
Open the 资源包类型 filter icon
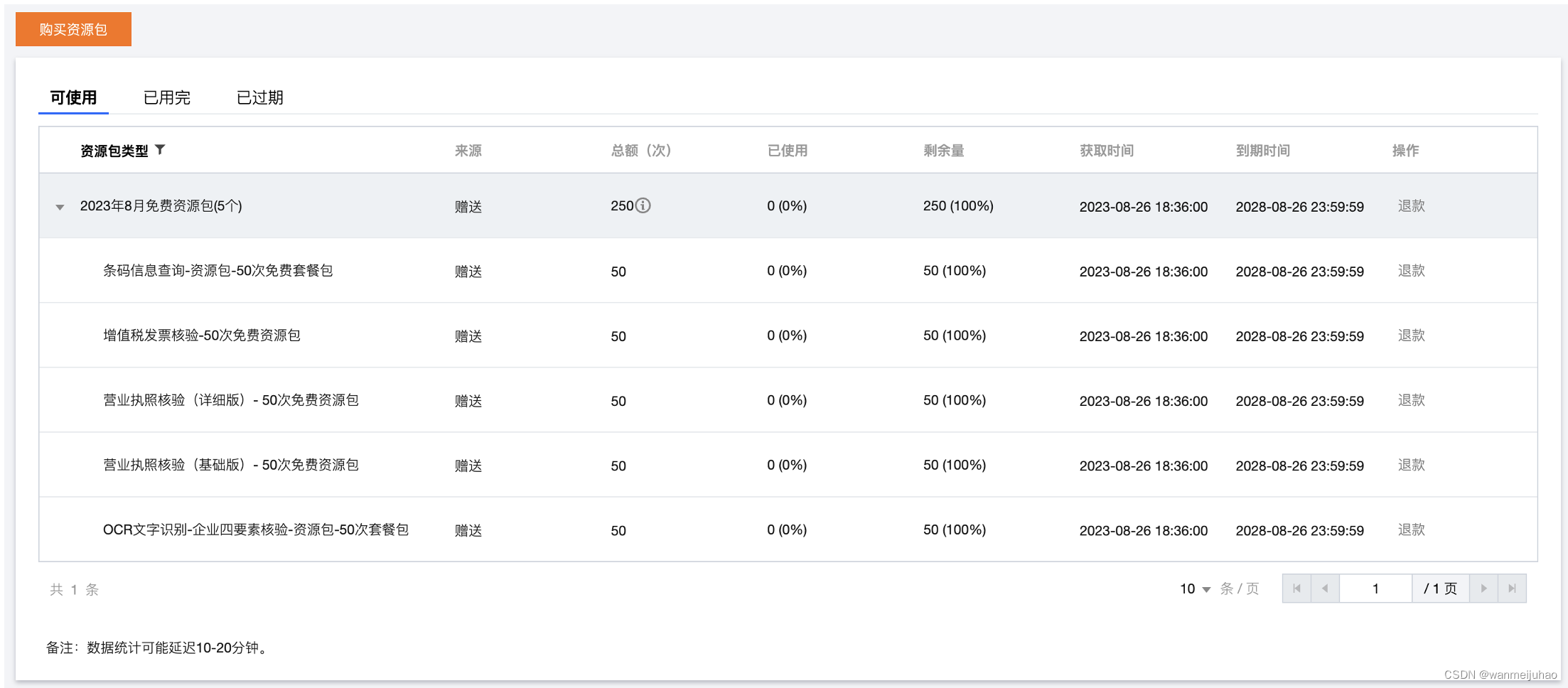point(160,149)
